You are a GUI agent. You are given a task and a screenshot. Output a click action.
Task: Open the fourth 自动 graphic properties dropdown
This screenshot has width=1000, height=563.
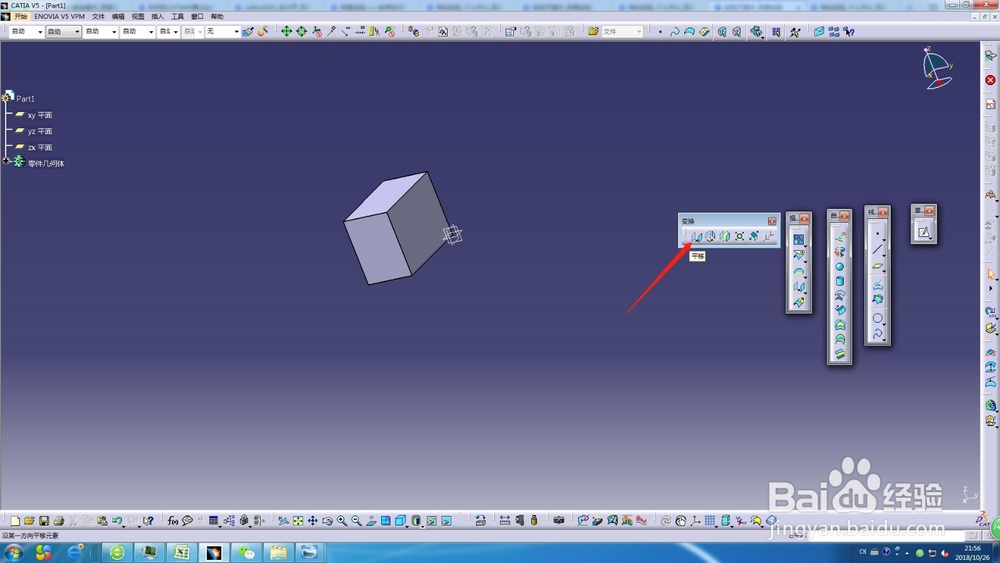coord(138,31)
